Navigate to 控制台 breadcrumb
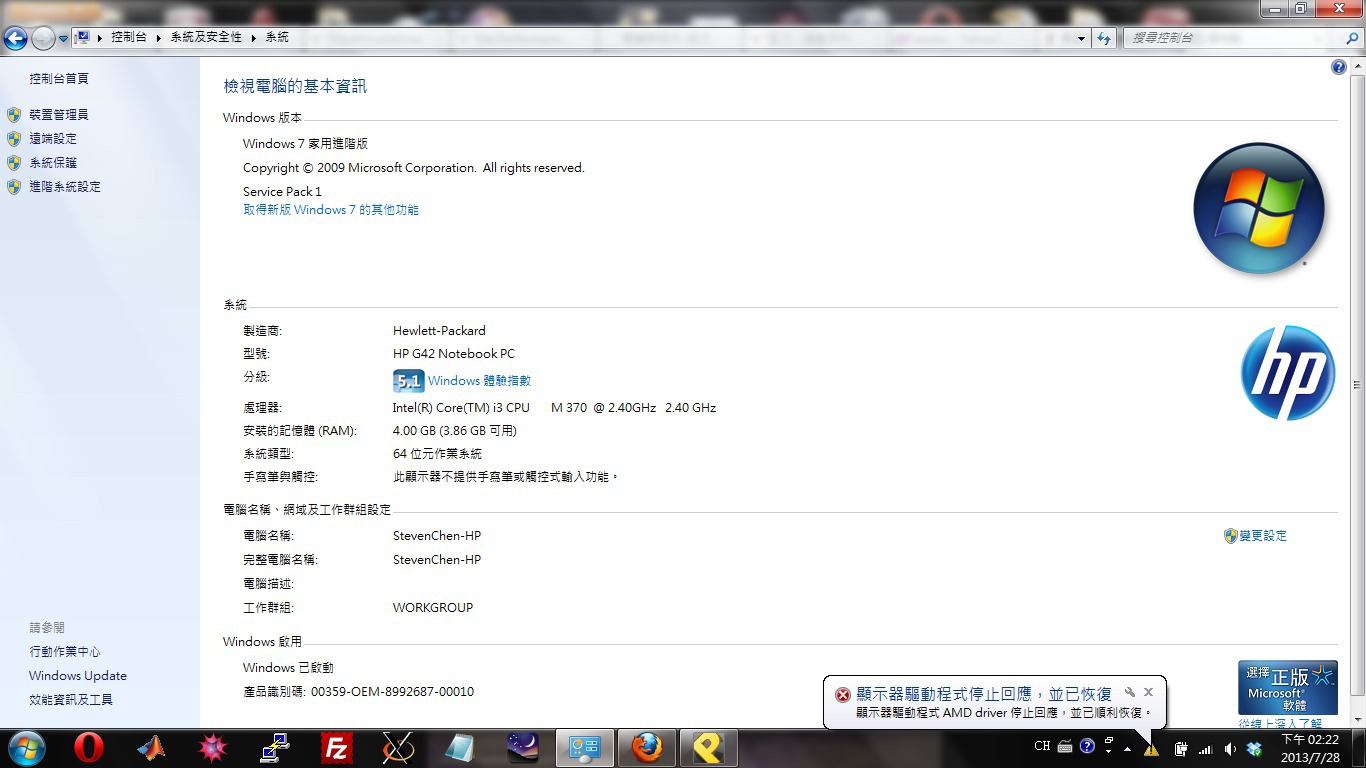 [129, 37]
